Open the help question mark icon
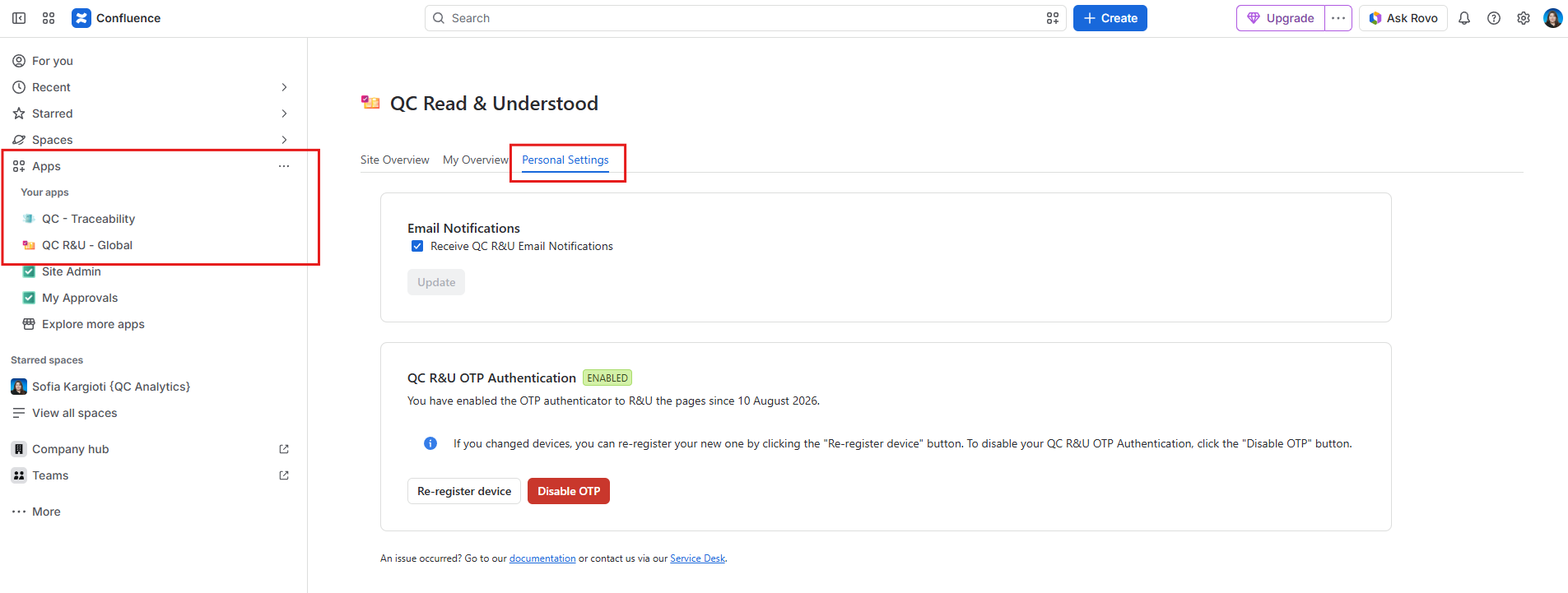 pyautogui.click(x=1494, y=18)
